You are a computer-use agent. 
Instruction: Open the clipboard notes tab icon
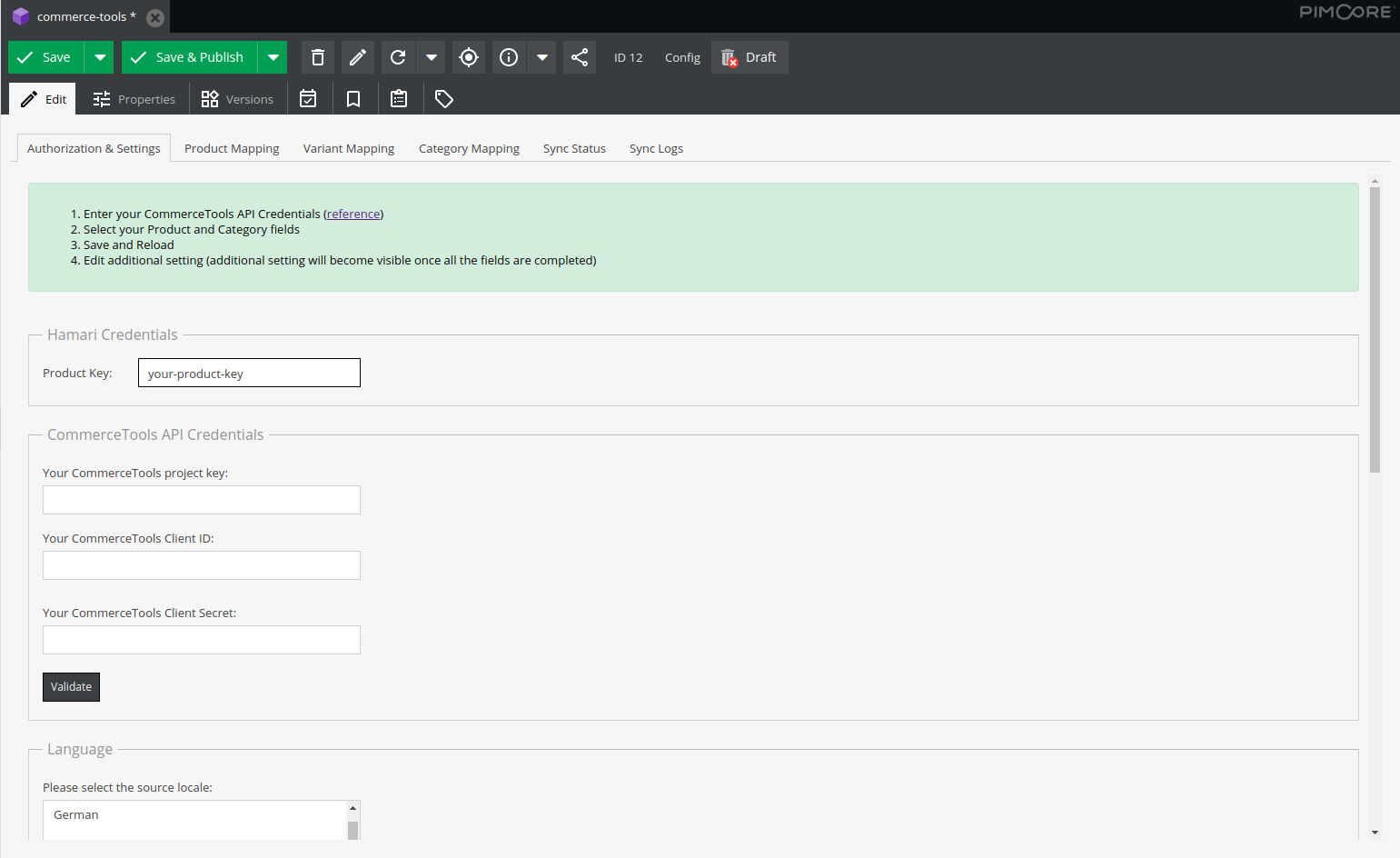point(399,99)
